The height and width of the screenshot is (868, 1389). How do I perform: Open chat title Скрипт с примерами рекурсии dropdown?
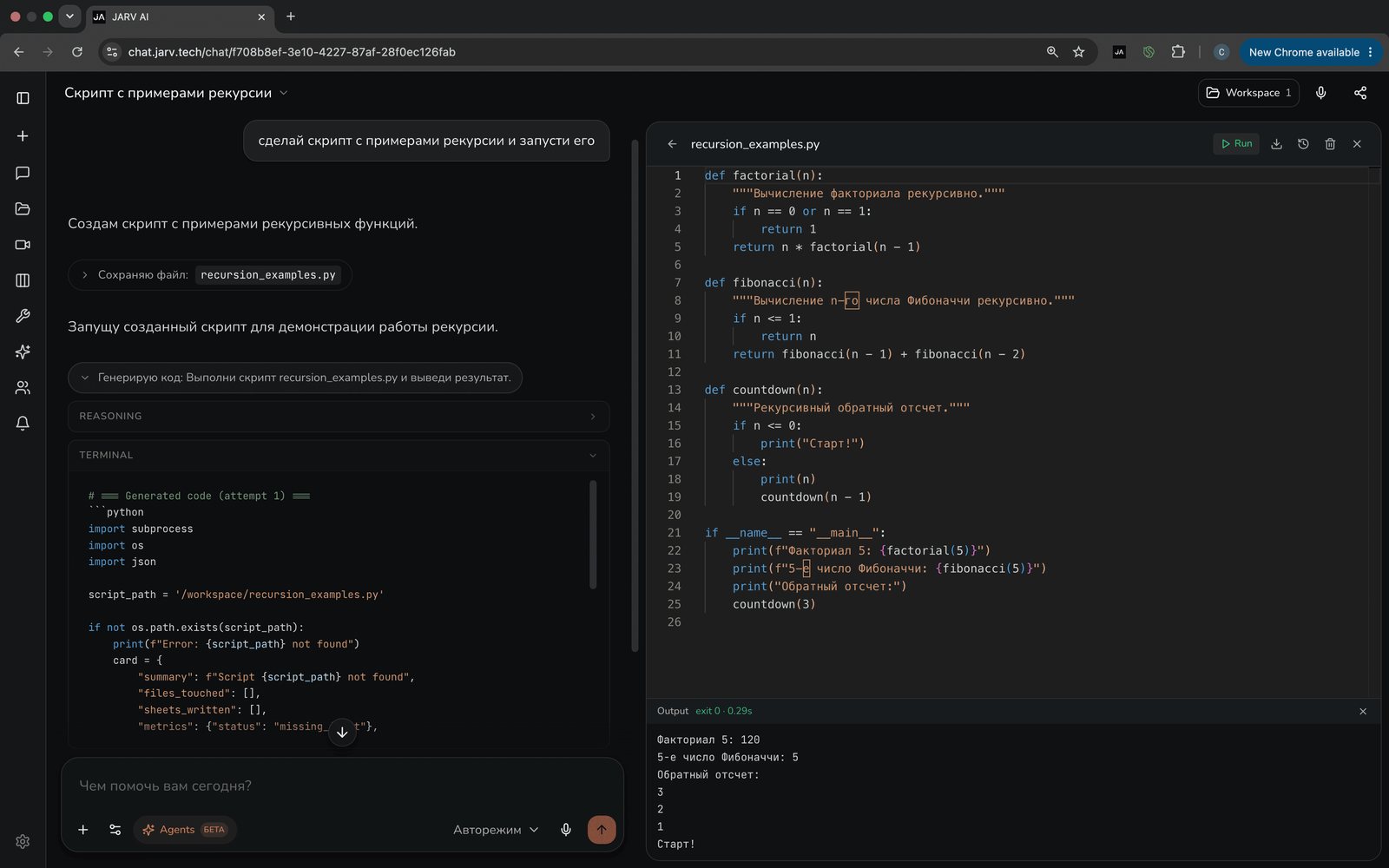pyautogui.click(x=176, y=93)
